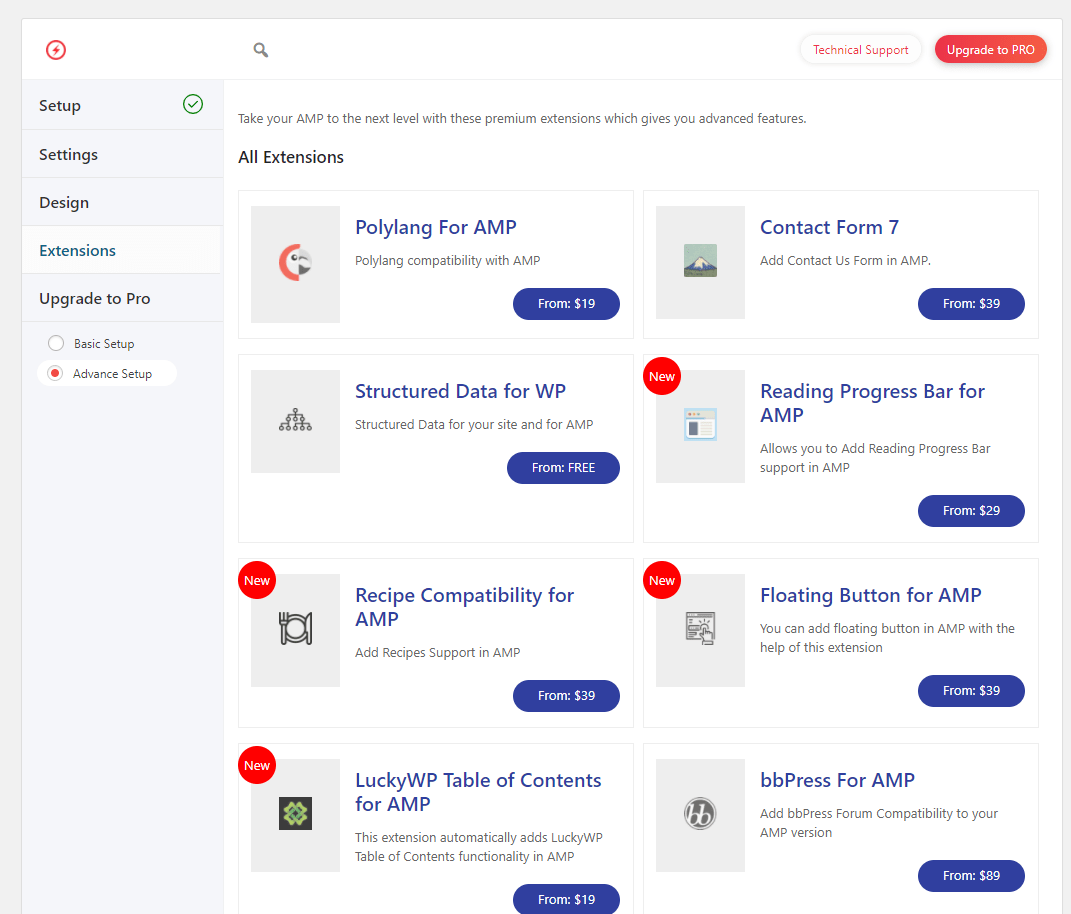Open Floating Button for AMP title

871,596
